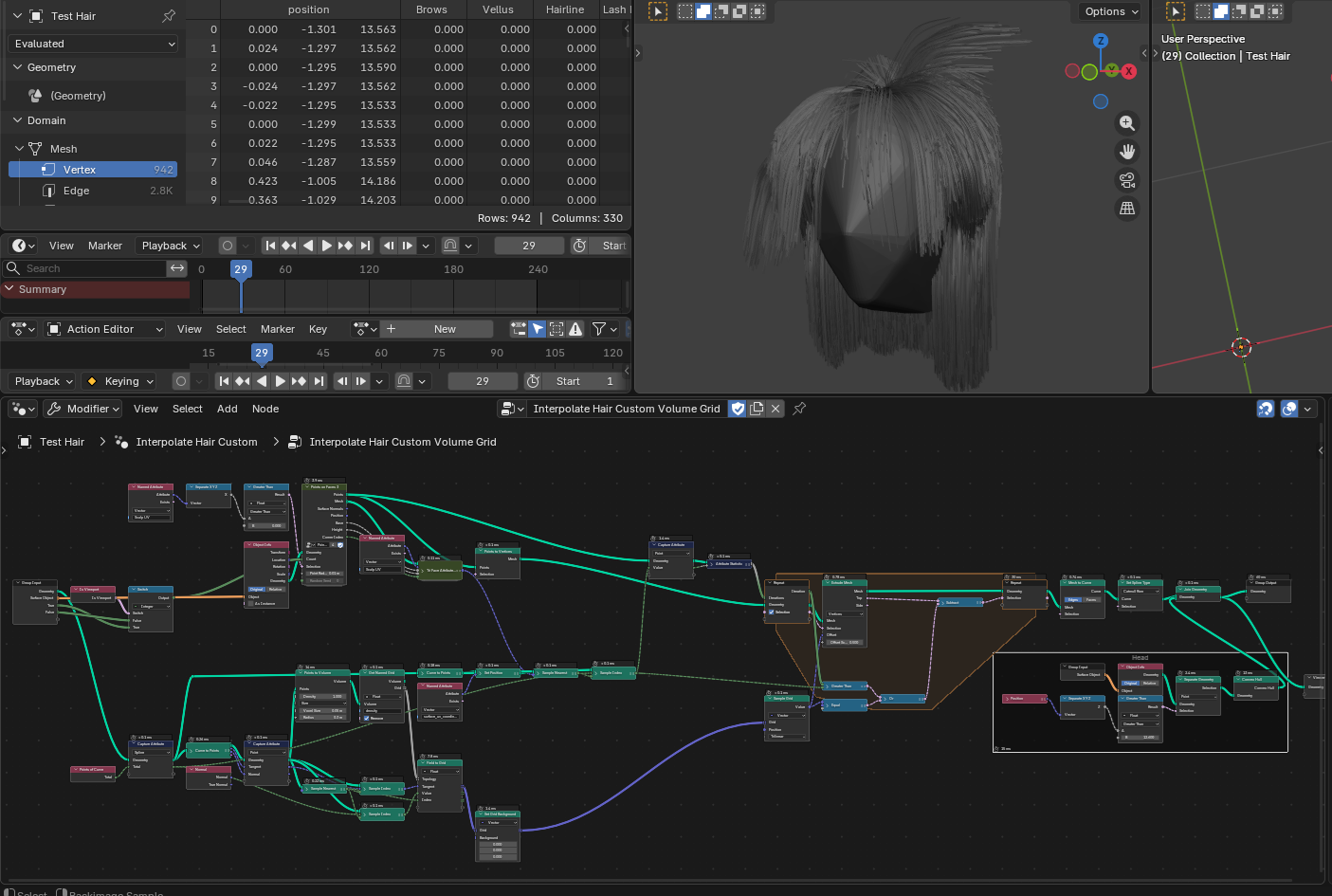Toggle camera view with the camera icon
This screenshot has height=896, width=1332.
click(1127, 180)
